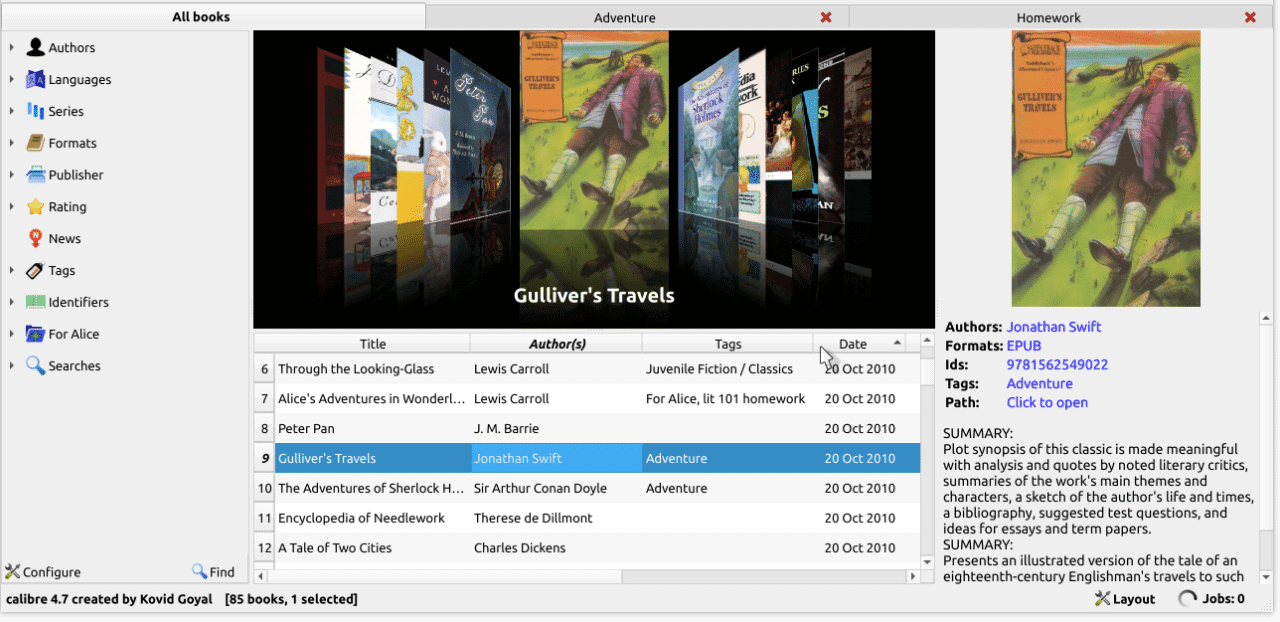Click the Jobs spinner icon
1280x622 pixels.
click(1188, 599)
